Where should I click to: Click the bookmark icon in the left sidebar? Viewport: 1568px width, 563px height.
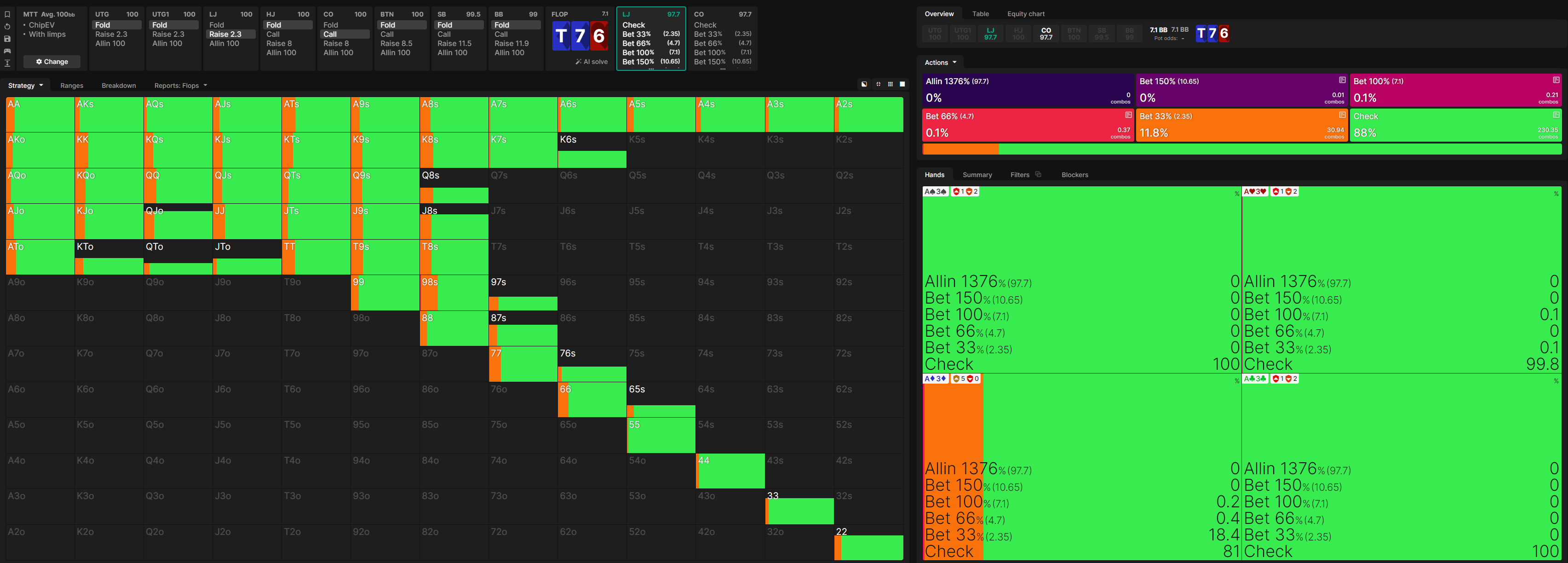pos(7,14)
